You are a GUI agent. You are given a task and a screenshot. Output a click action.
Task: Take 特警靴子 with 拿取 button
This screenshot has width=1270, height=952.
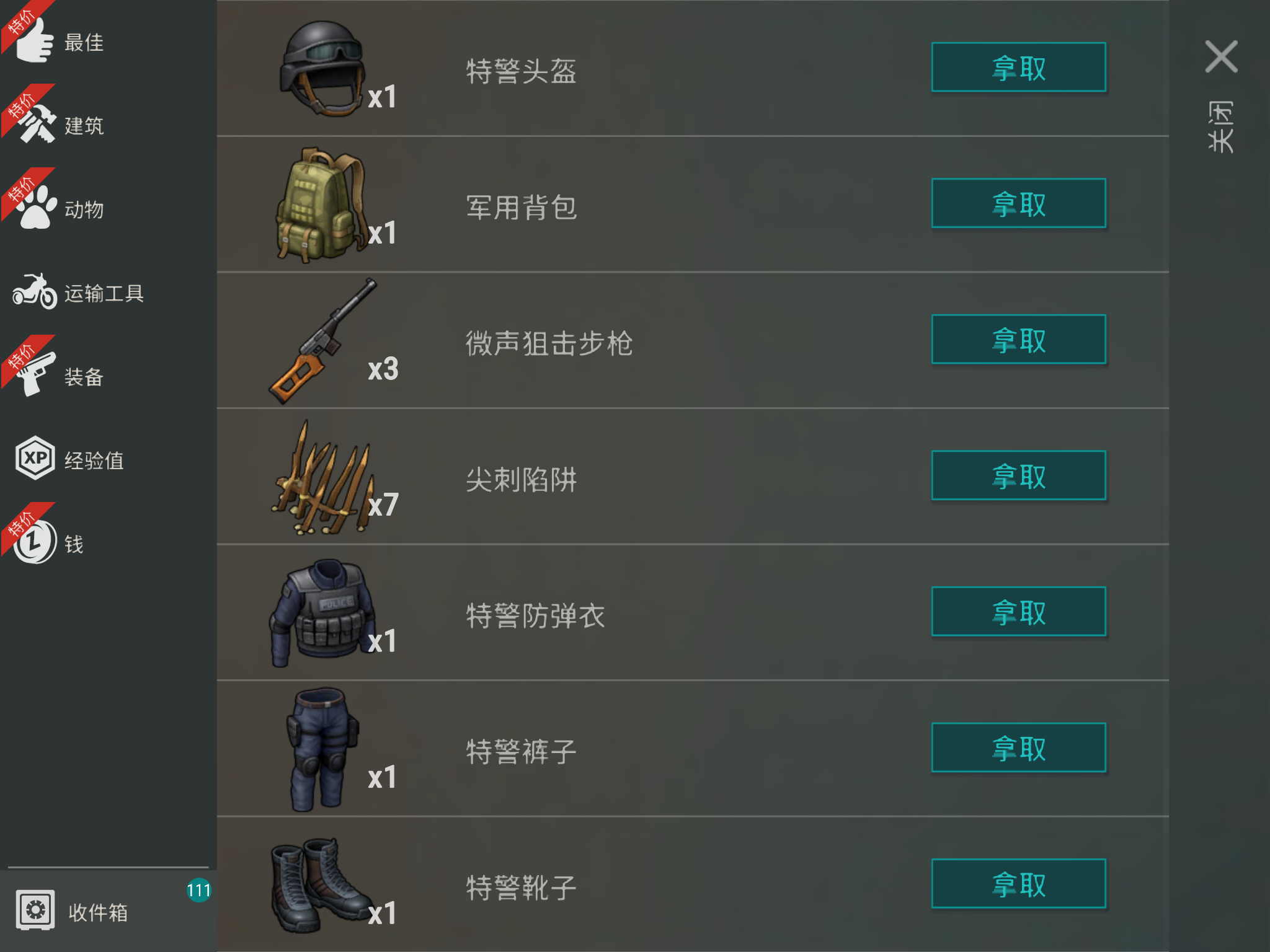tap(1018, 884)
